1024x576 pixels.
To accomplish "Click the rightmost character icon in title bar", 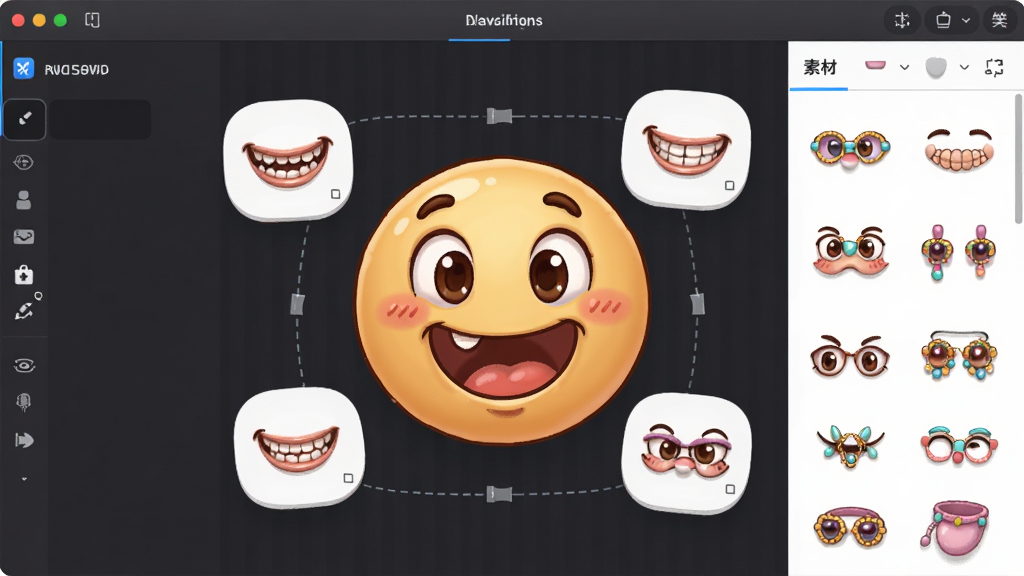I will [999, 20].
